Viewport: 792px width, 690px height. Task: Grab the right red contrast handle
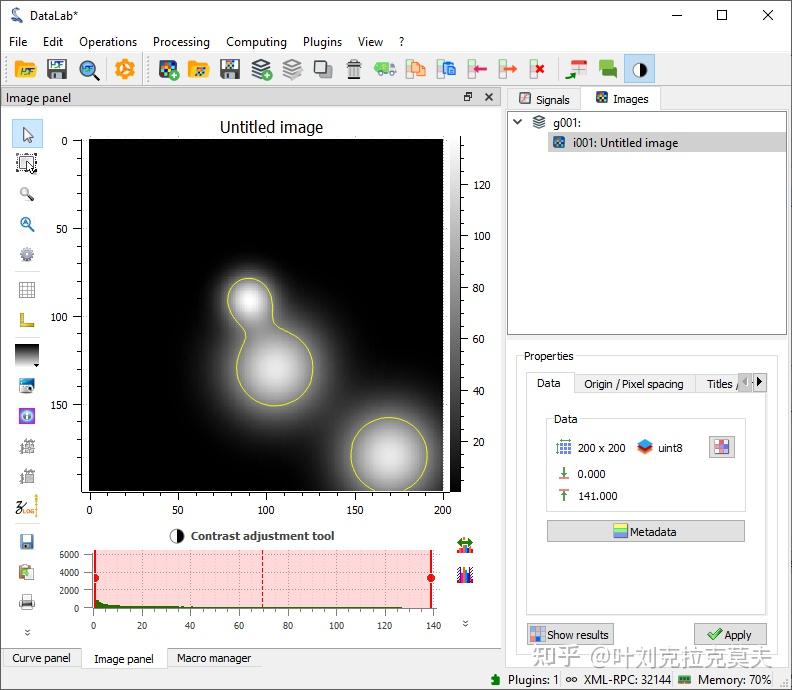[x=431, y=578]
